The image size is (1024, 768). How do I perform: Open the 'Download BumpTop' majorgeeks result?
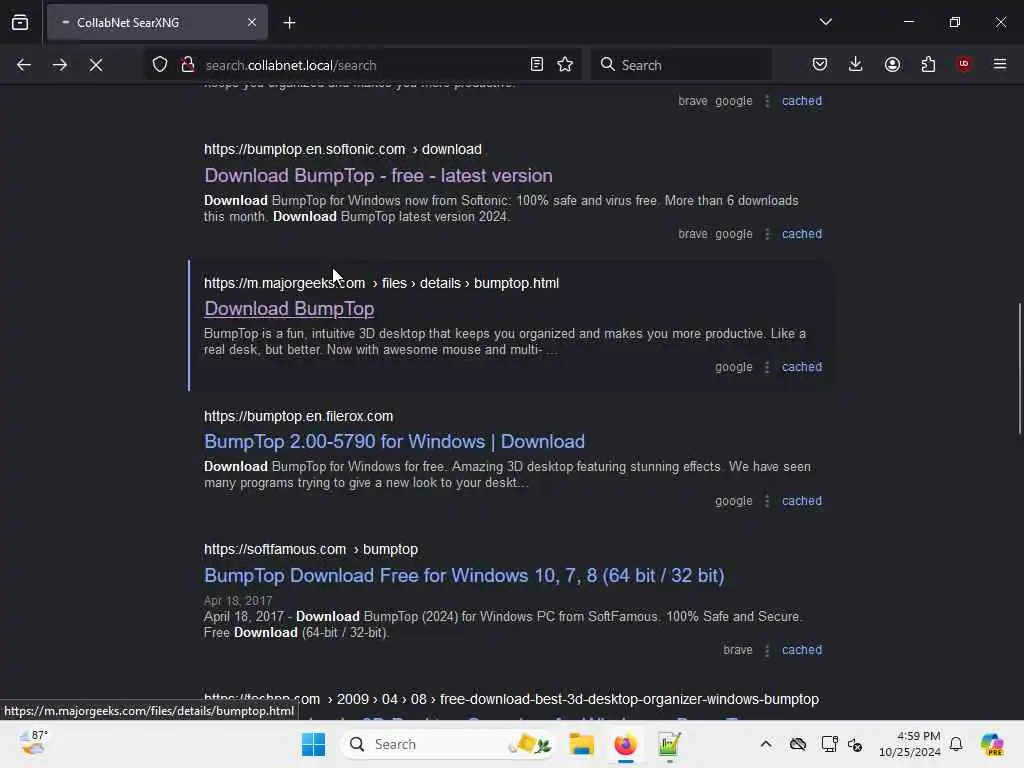pyautogui.click(x=289, y=309)
